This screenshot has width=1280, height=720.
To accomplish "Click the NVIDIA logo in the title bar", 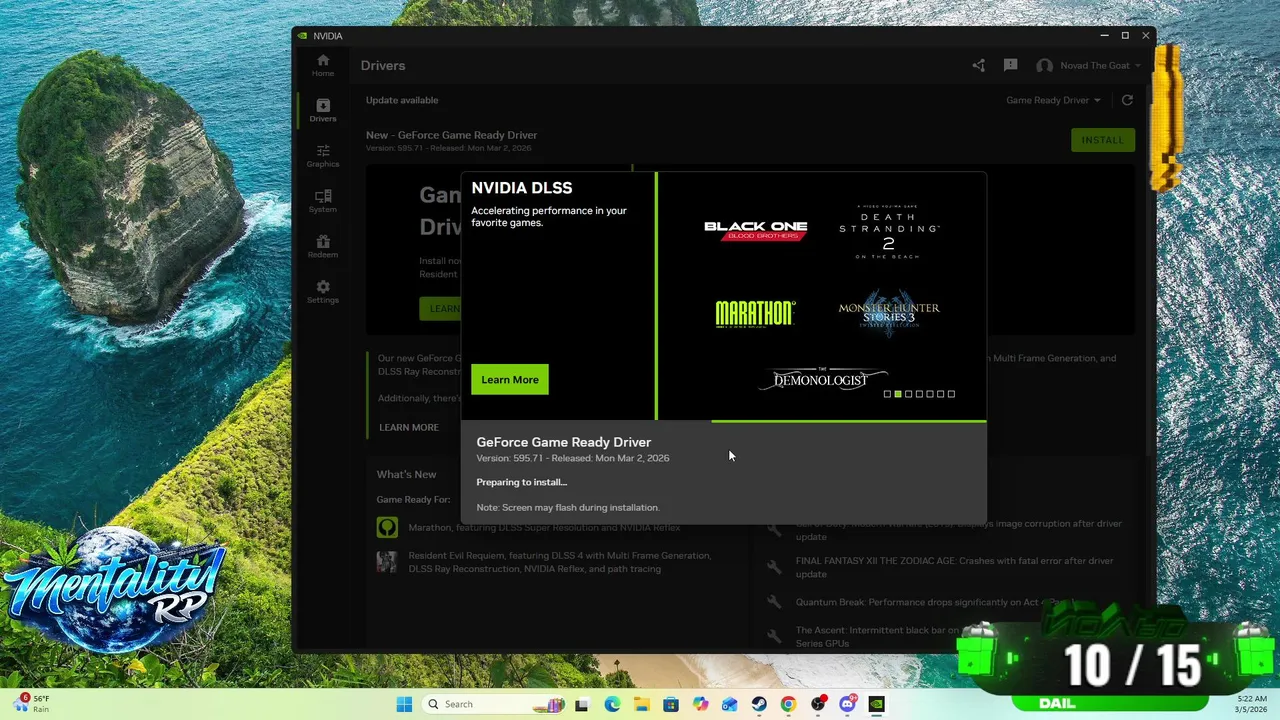I will pyautogui.click(x=303, y=36).
